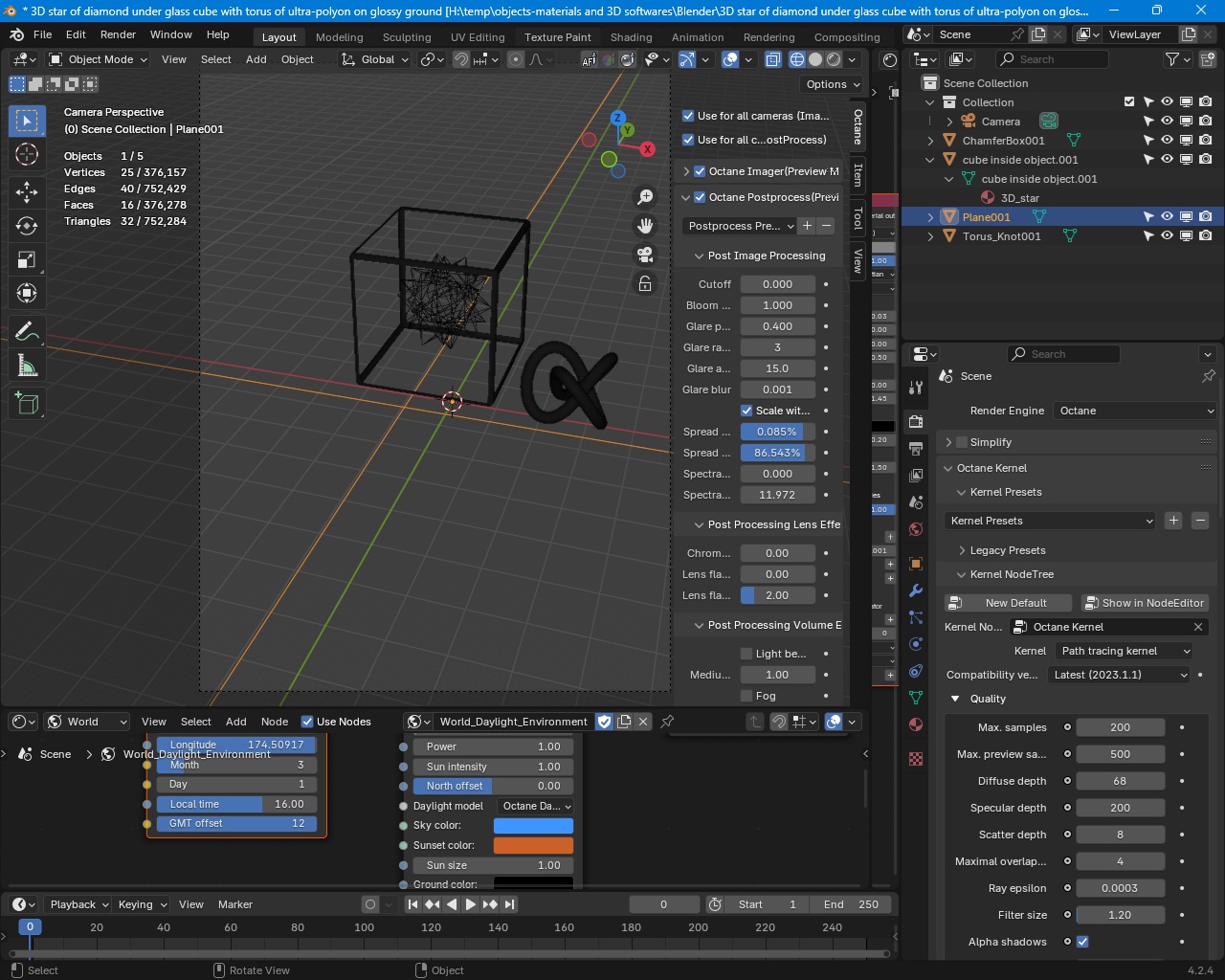
Task: Open the Texture properties checker tab icon
Action: (x=916, y=759)
